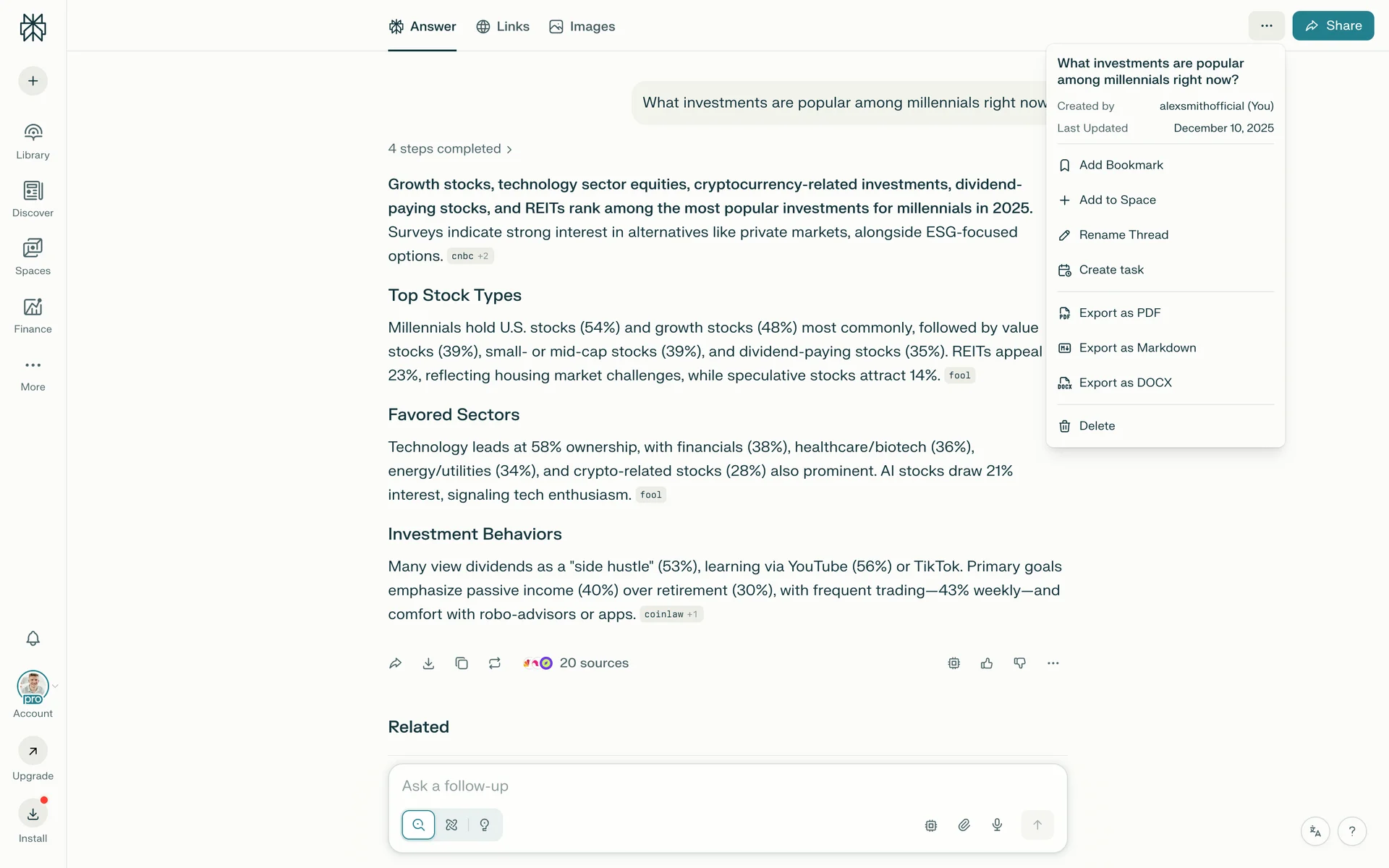Switch to the Links tab

[x=503, y=27]
